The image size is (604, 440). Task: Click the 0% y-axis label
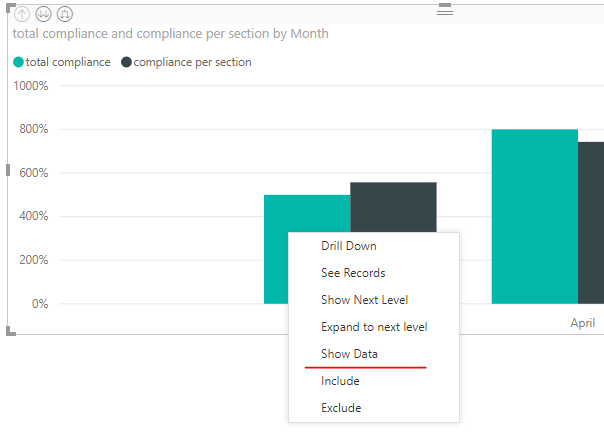point(40,304)
